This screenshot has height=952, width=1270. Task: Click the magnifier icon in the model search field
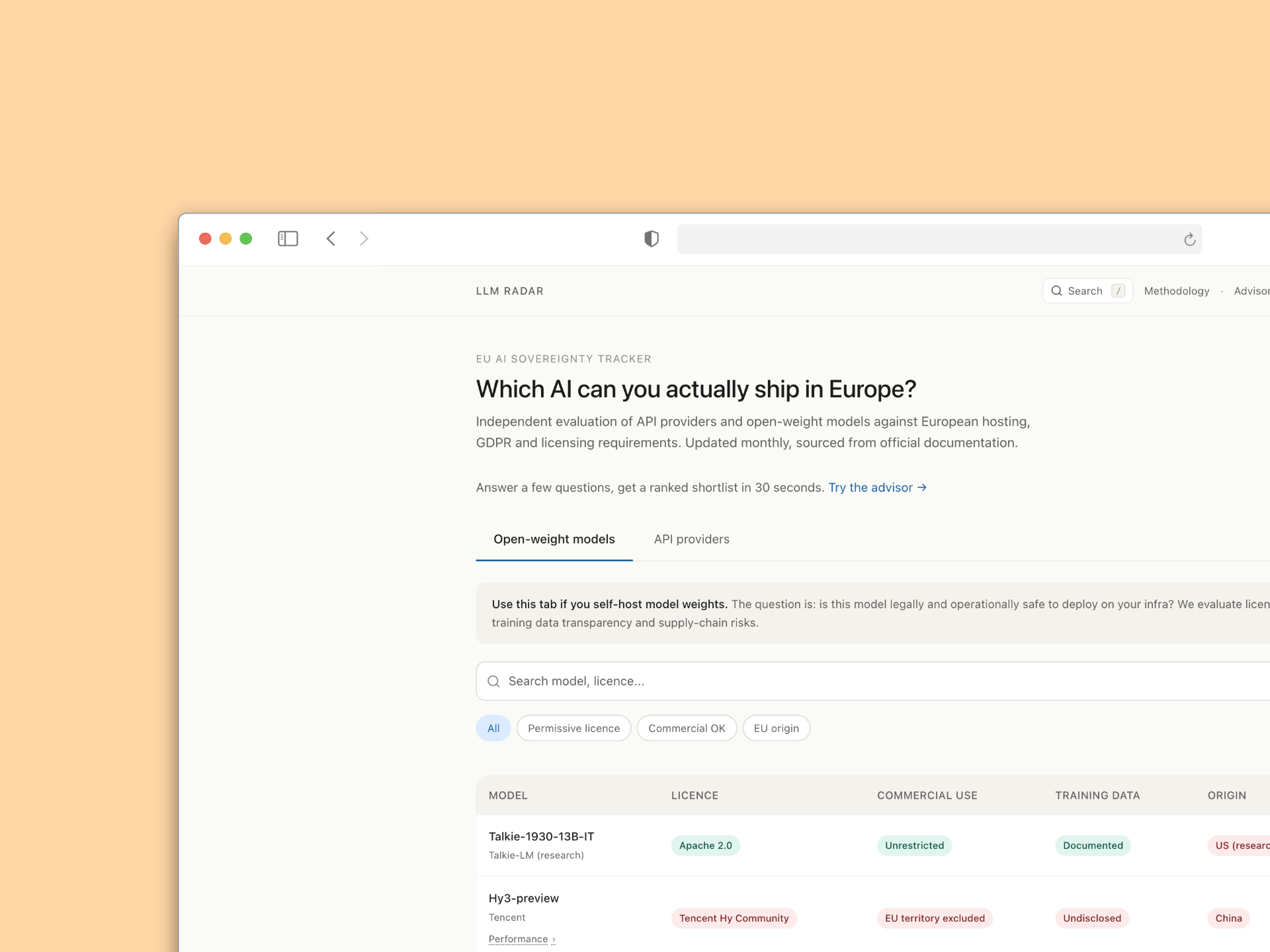click(x=493, y=682)
